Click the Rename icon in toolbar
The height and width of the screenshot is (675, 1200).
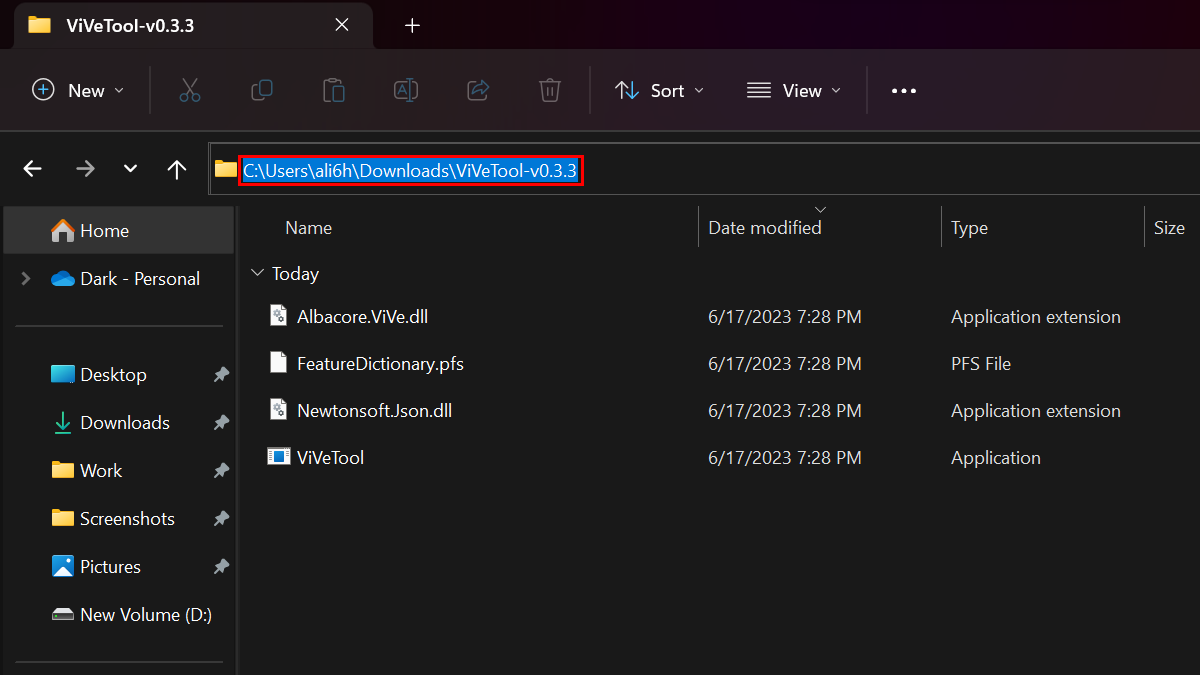point(406,90)
